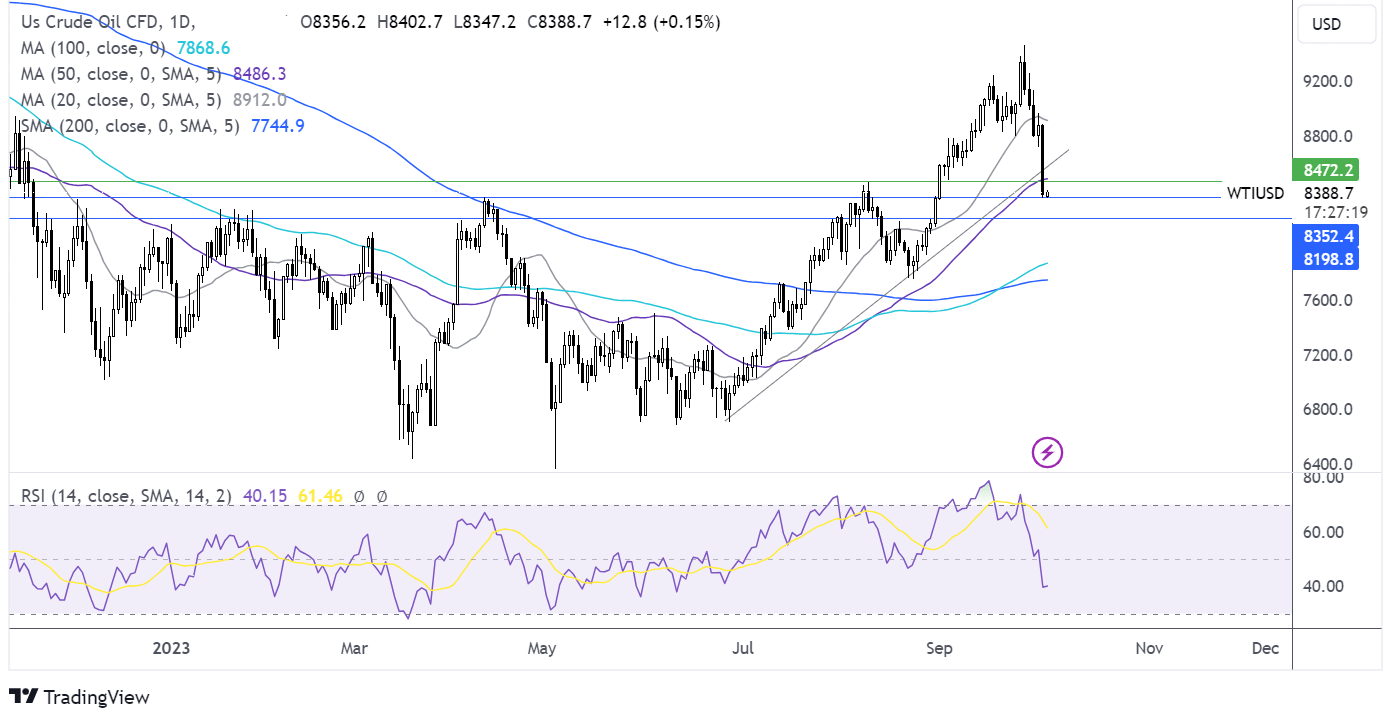Select the MA (100, close, 0) indicator legend
This screenshot has height=723, width=1397.
[91, 48]
